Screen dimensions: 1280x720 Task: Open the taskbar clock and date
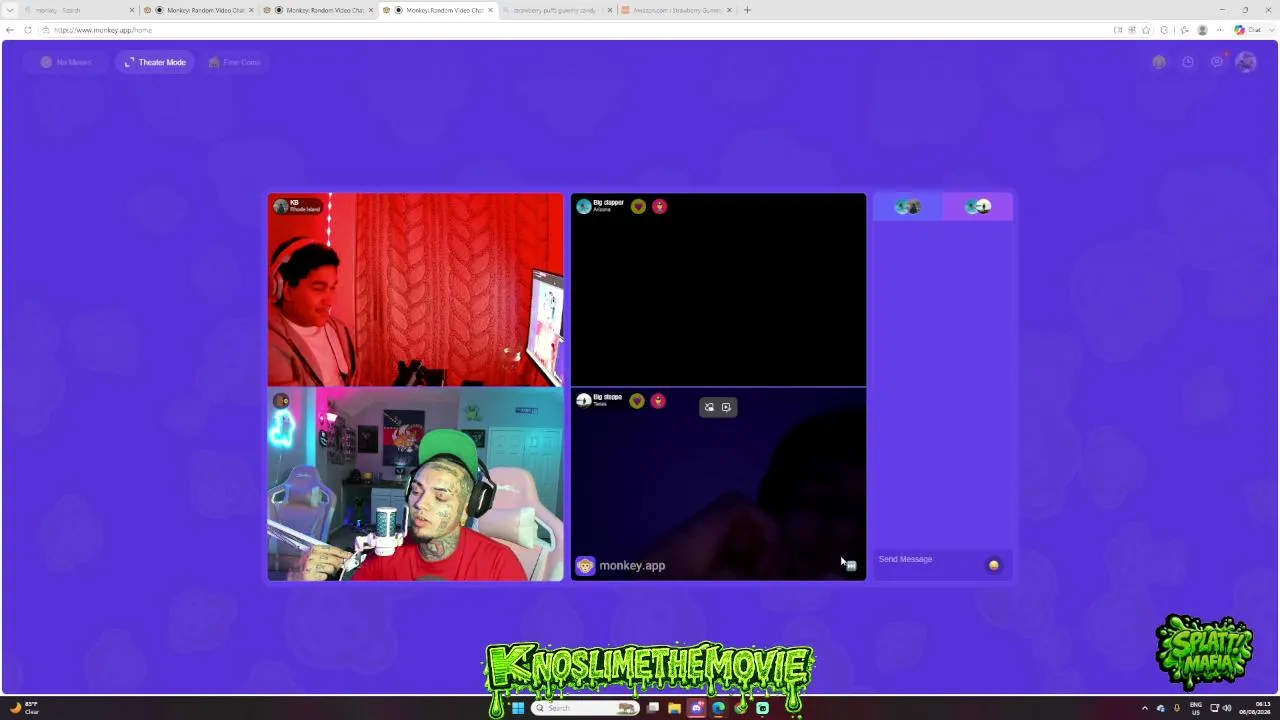point(1257,708)
